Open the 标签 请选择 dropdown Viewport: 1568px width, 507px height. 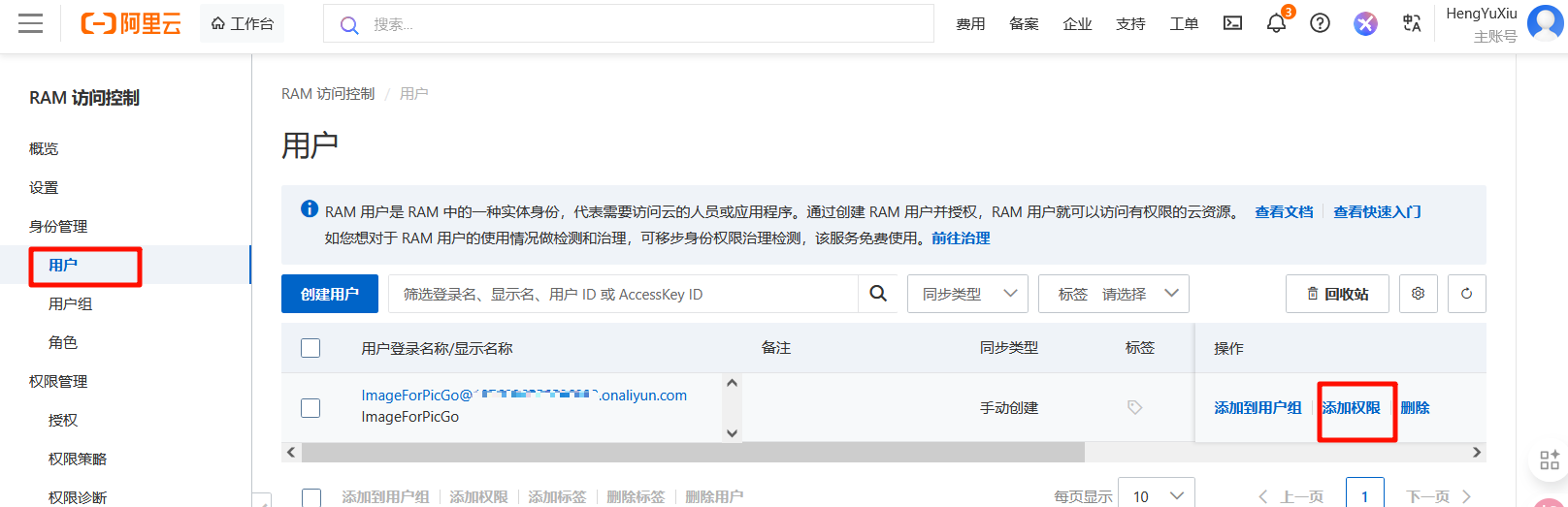pyautogui.click(x=1113, y=294)
